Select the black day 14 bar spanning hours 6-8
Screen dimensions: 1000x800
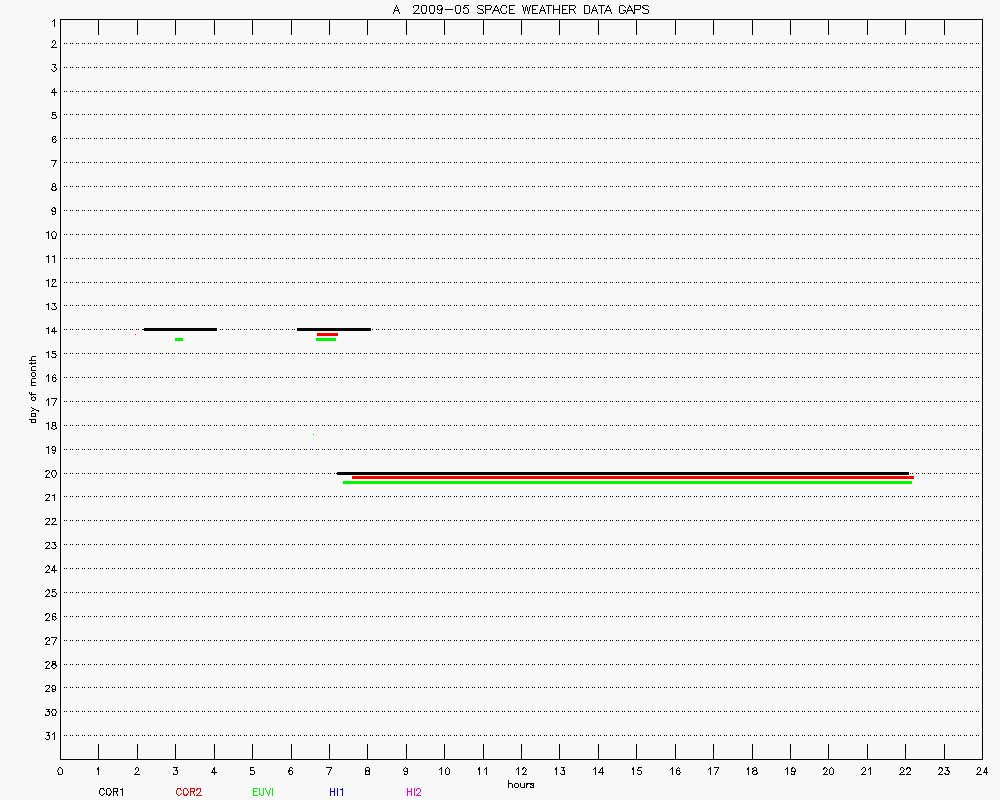tap(334, 329)
